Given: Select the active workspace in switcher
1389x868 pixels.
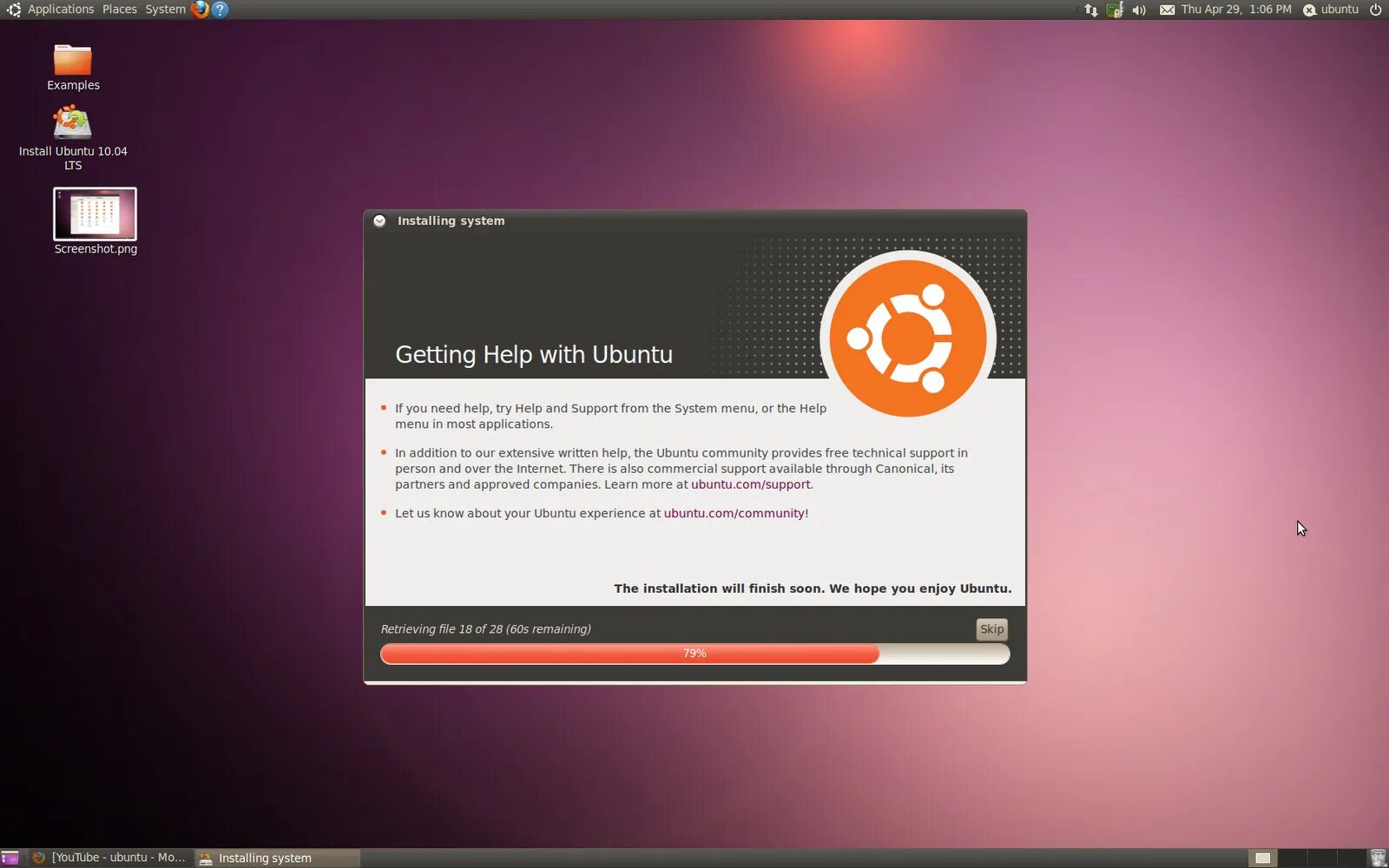Looking at the screenshot, I should (x=1263, y=858).
